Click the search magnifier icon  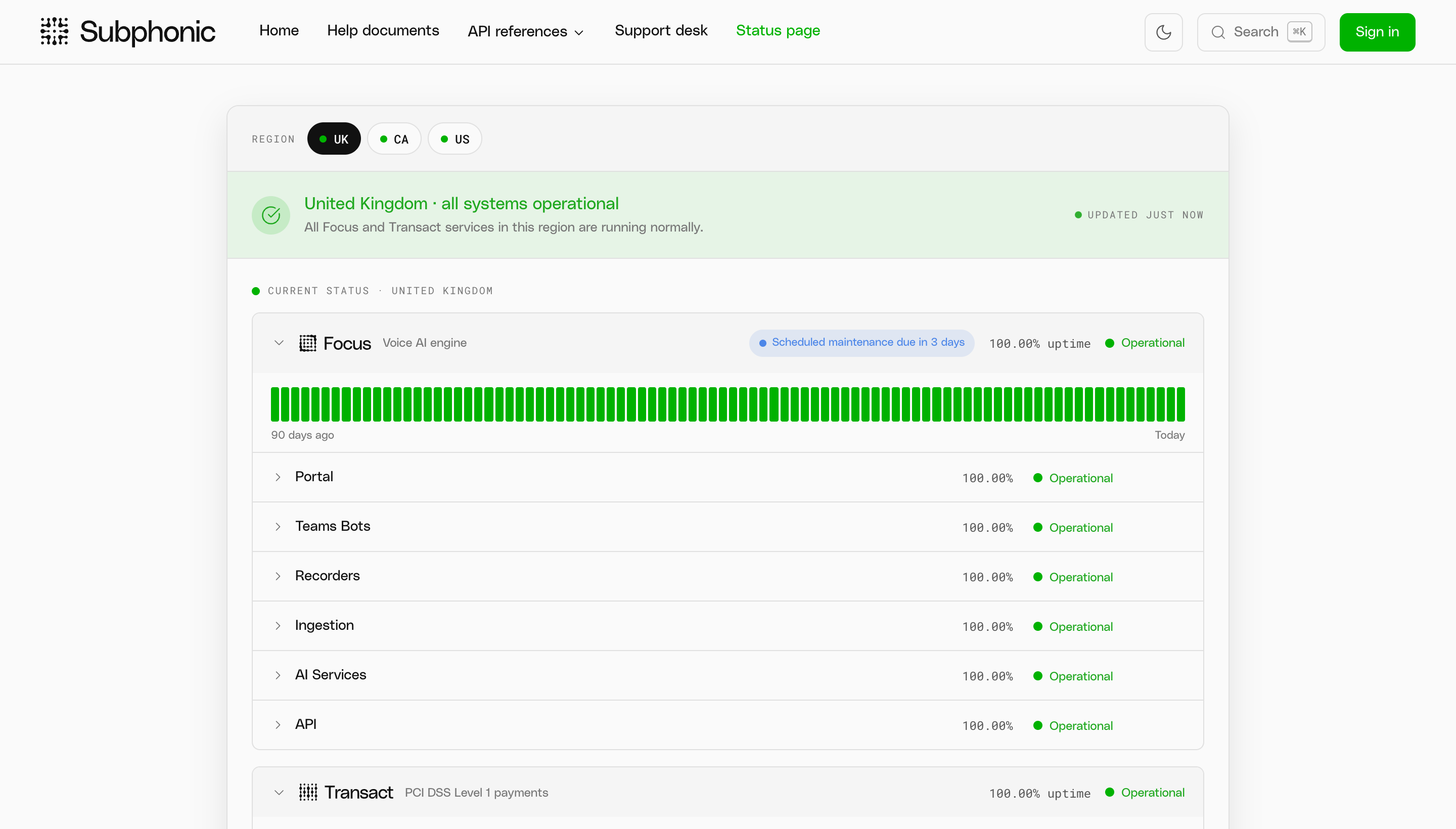click(1218, 32)
